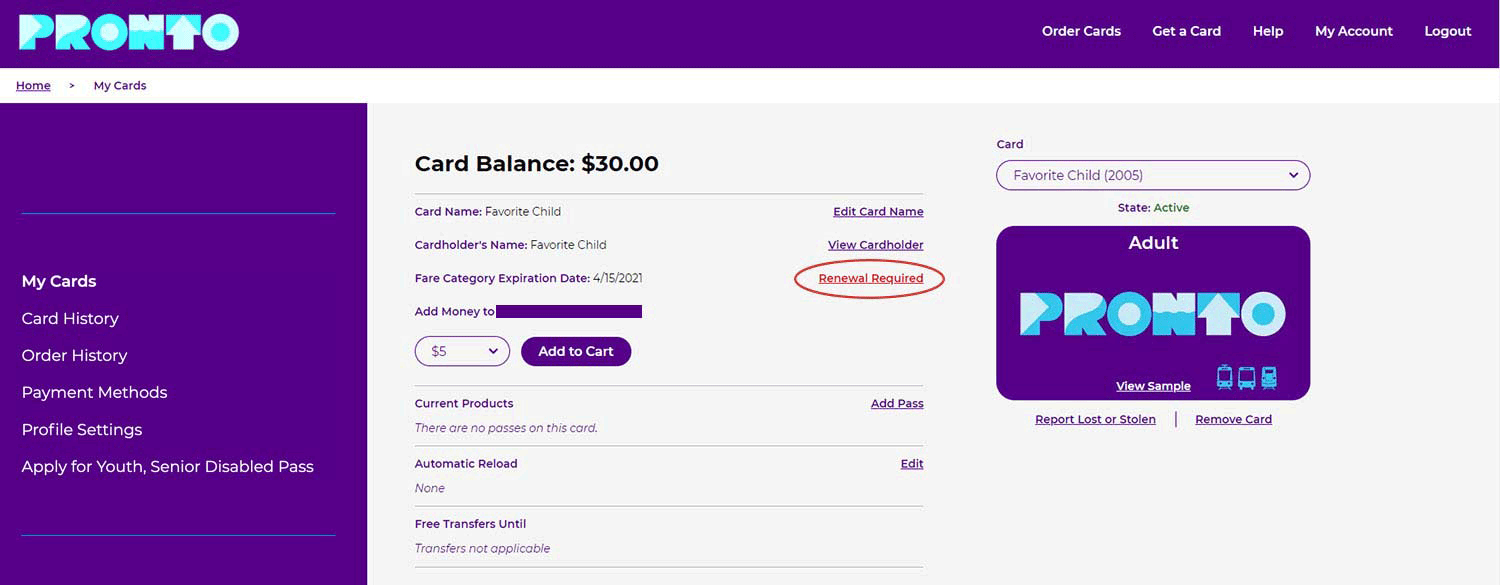Select Payment Methods in the sidebar
The width and height of the screenshot is (1500, 585).
[94, 393]
